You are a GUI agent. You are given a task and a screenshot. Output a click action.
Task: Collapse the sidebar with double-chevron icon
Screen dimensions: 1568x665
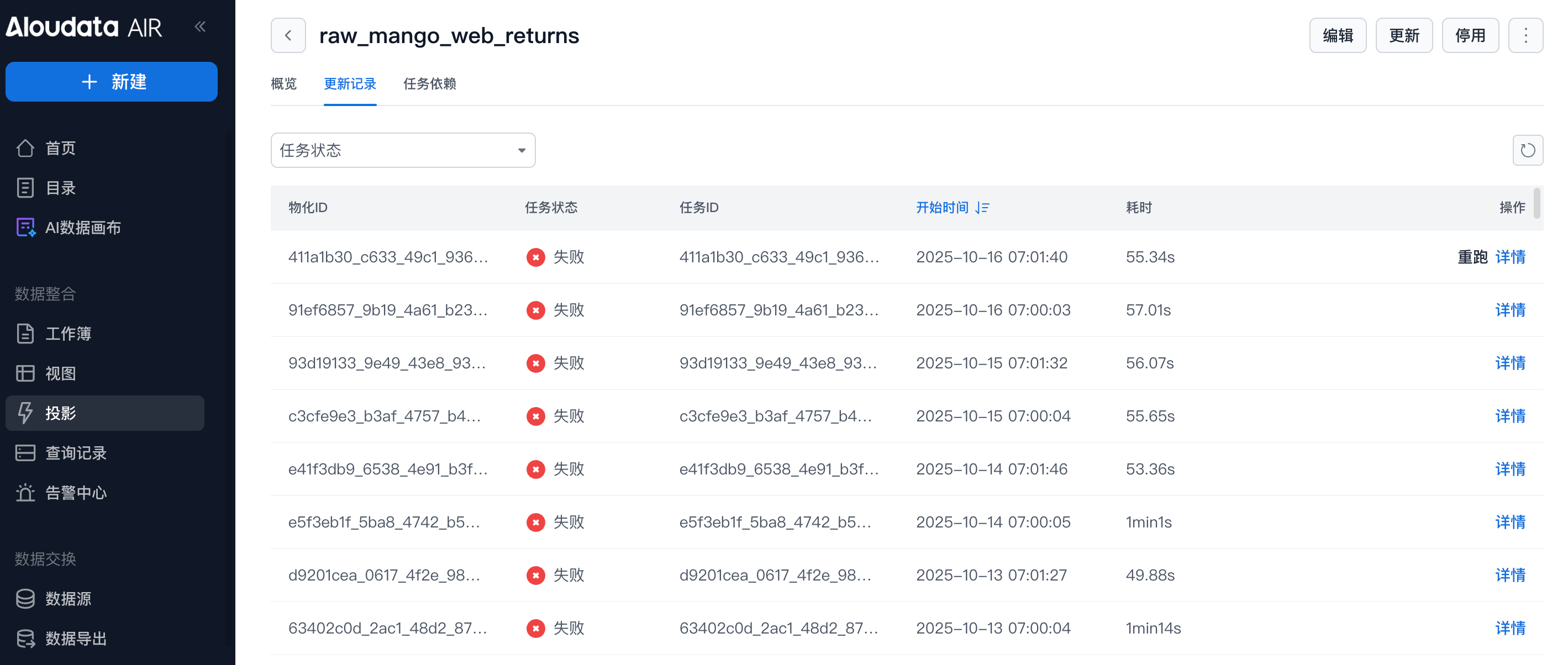tap(200, 27)
